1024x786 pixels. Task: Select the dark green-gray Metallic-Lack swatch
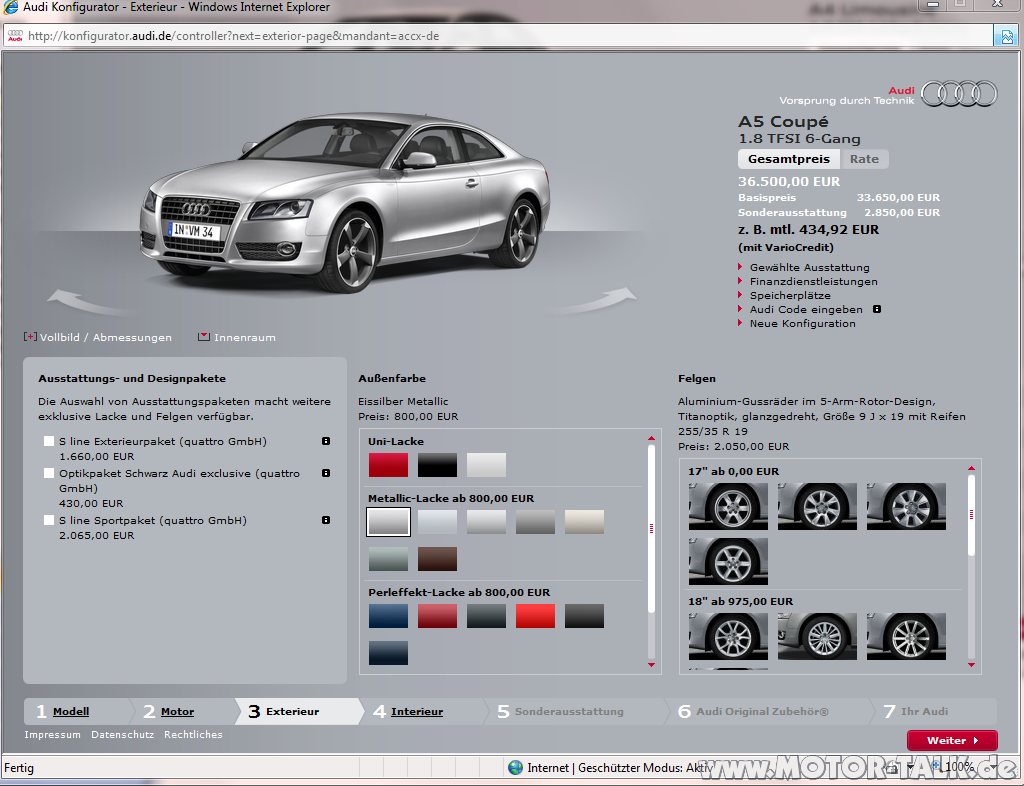(388, 559)
